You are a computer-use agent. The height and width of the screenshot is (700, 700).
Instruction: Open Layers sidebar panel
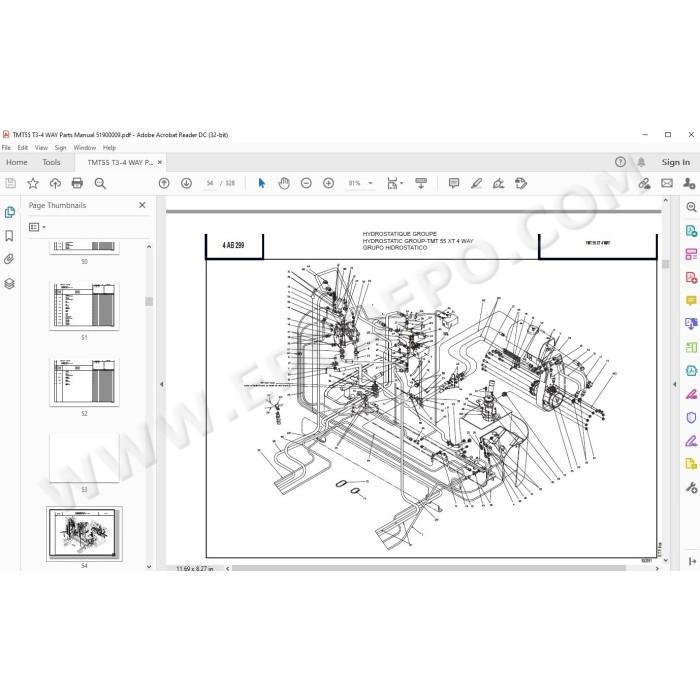(x=9, y=283)
